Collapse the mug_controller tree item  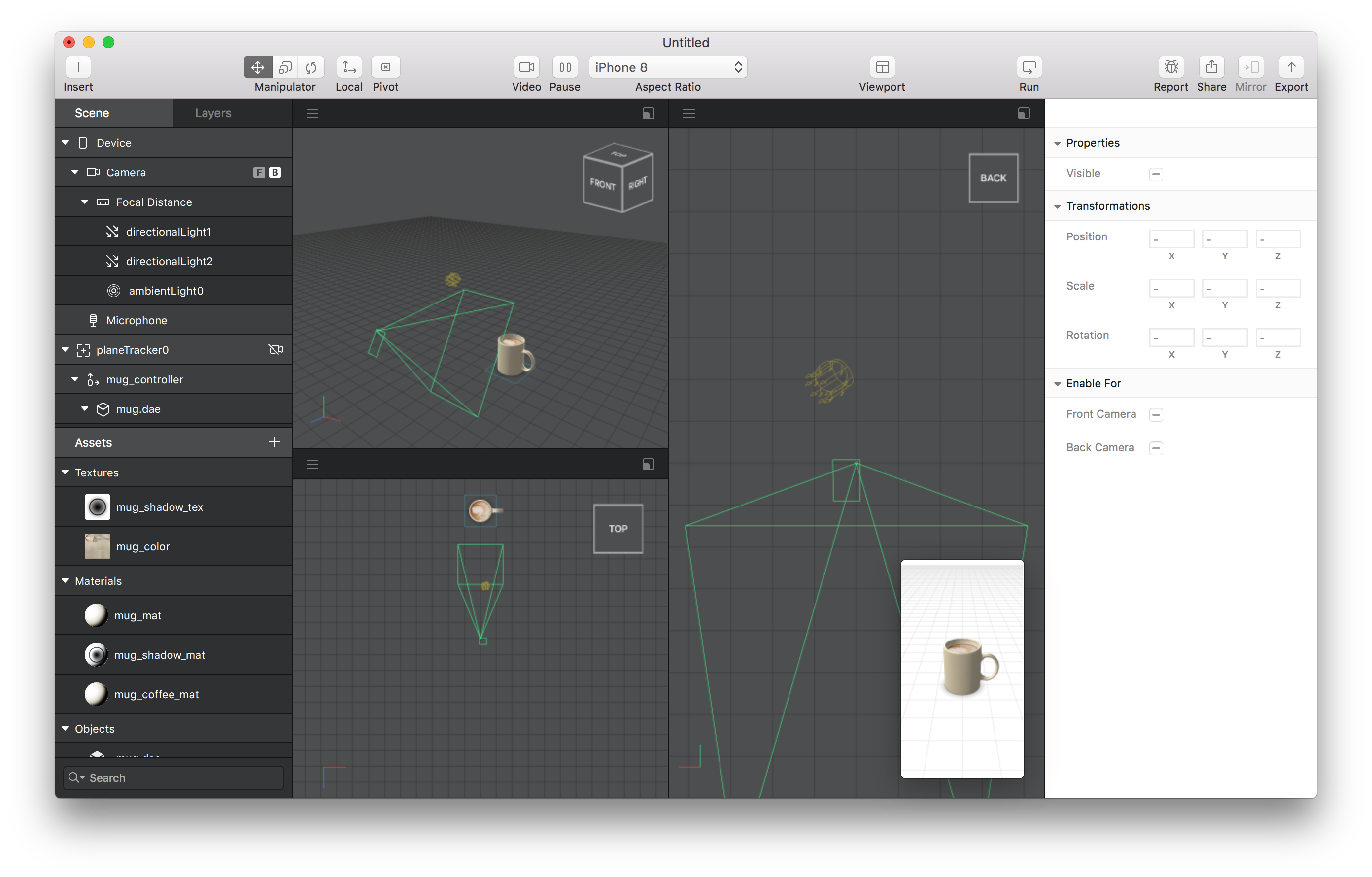(74, 379)
